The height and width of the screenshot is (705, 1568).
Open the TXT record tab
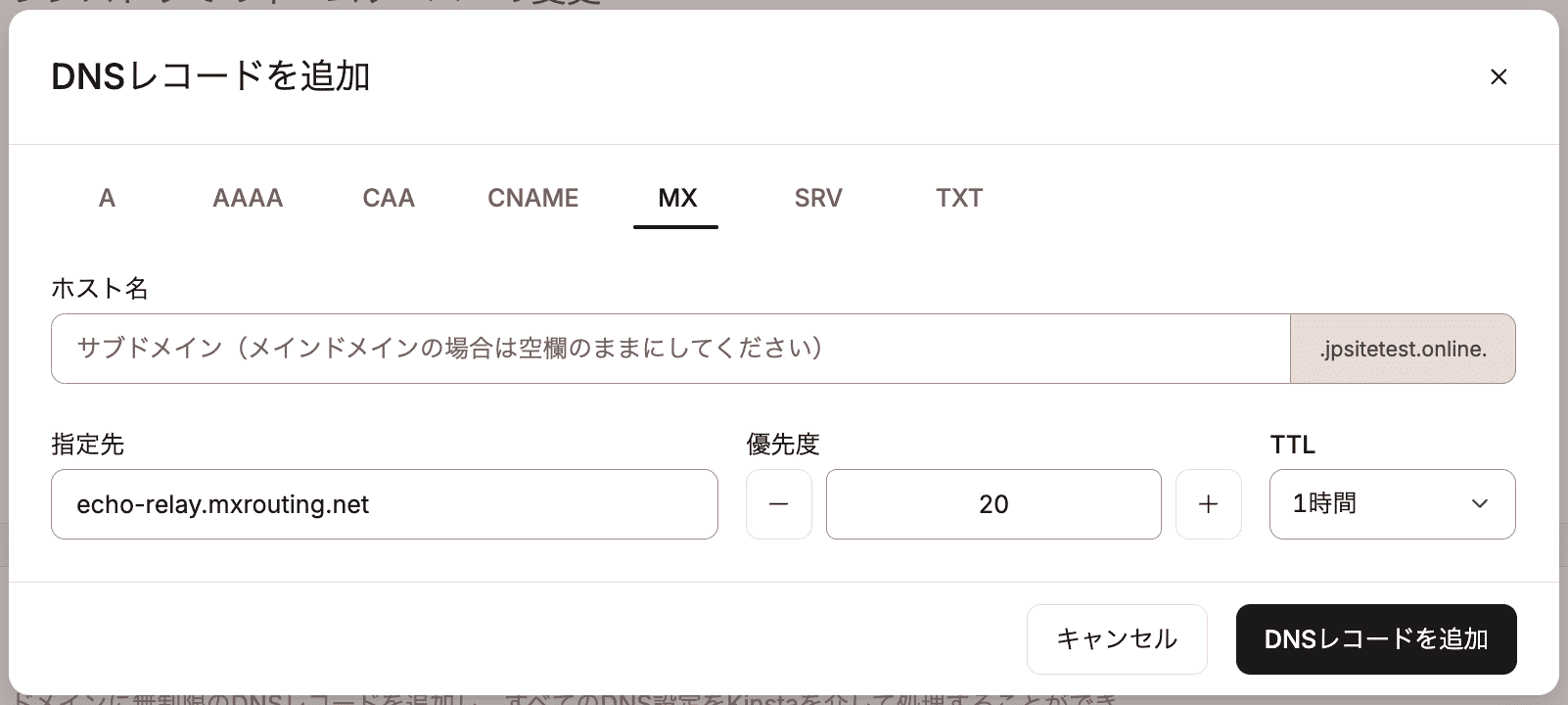point(958,198)
